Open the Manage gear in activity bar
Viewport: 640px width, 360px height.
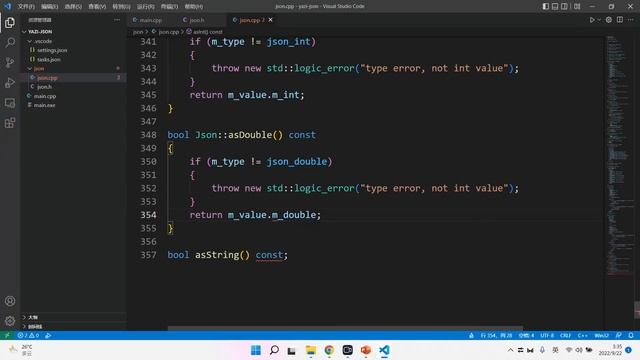point(10,321)
